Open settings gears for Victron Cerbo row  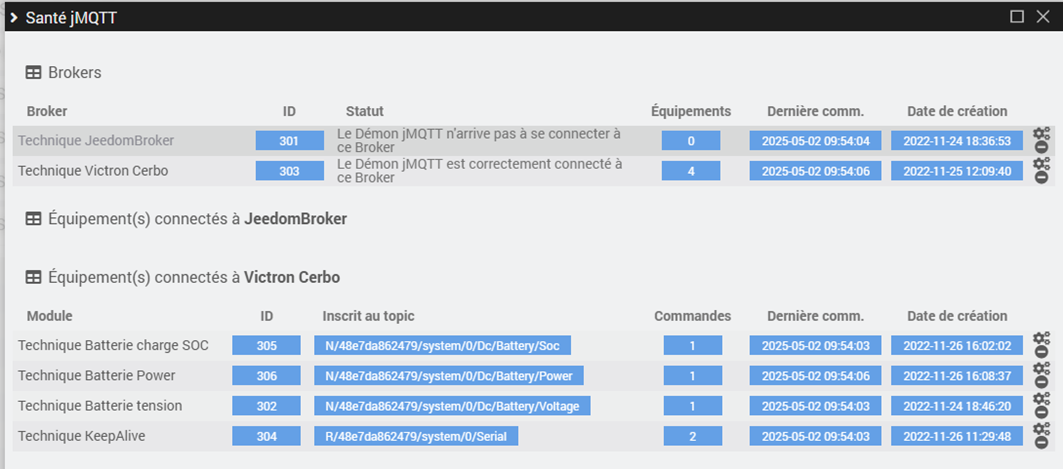click(x=1041, y=171)
